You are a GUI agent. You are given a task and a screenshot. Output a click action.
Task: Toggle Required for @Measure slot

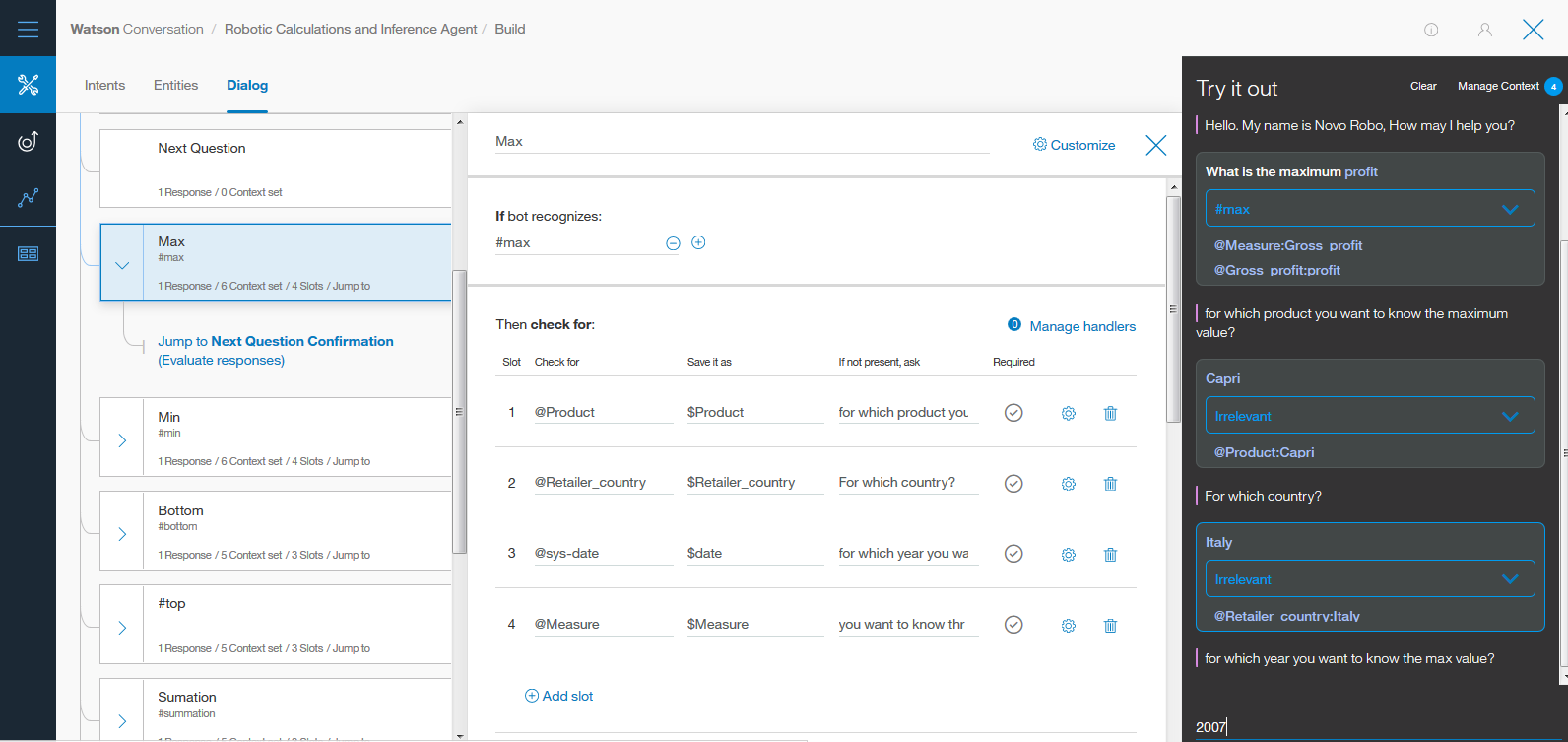pyautogui.click(x=1013, y=624)
